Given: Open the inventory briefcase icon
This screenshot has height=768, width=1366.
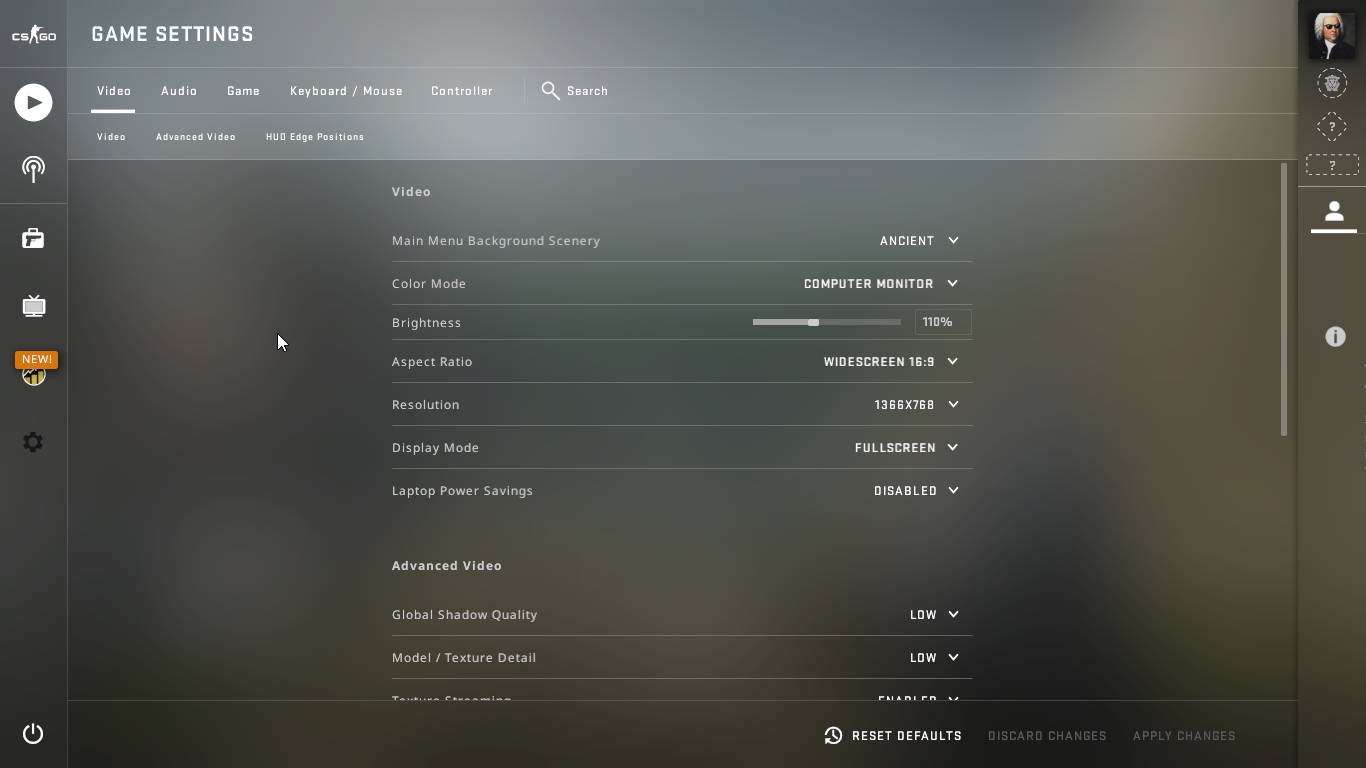Looking at the screenshot, I should (33, 238).
